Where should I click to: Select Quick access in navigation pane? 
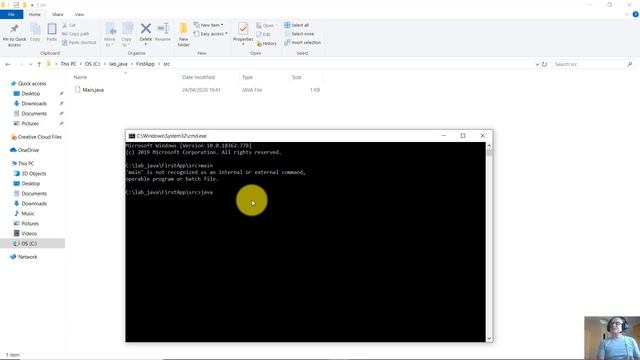point(32,83)
